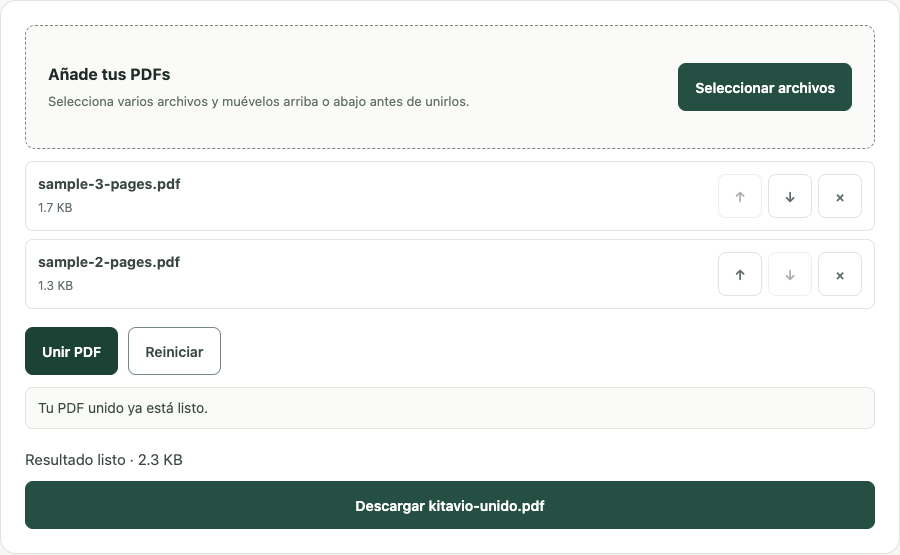Download kitavio-unido.pdf

450,505
